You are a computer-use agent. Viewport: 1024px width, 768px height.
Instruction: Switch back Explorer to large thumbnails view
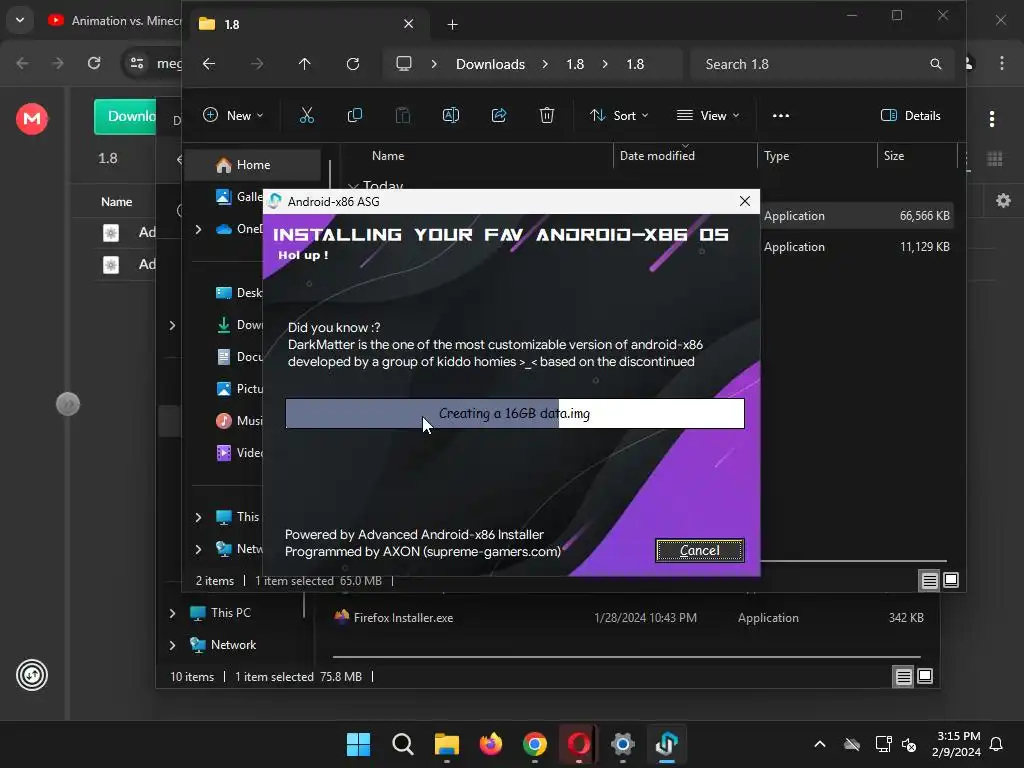[x=925, y=676]
